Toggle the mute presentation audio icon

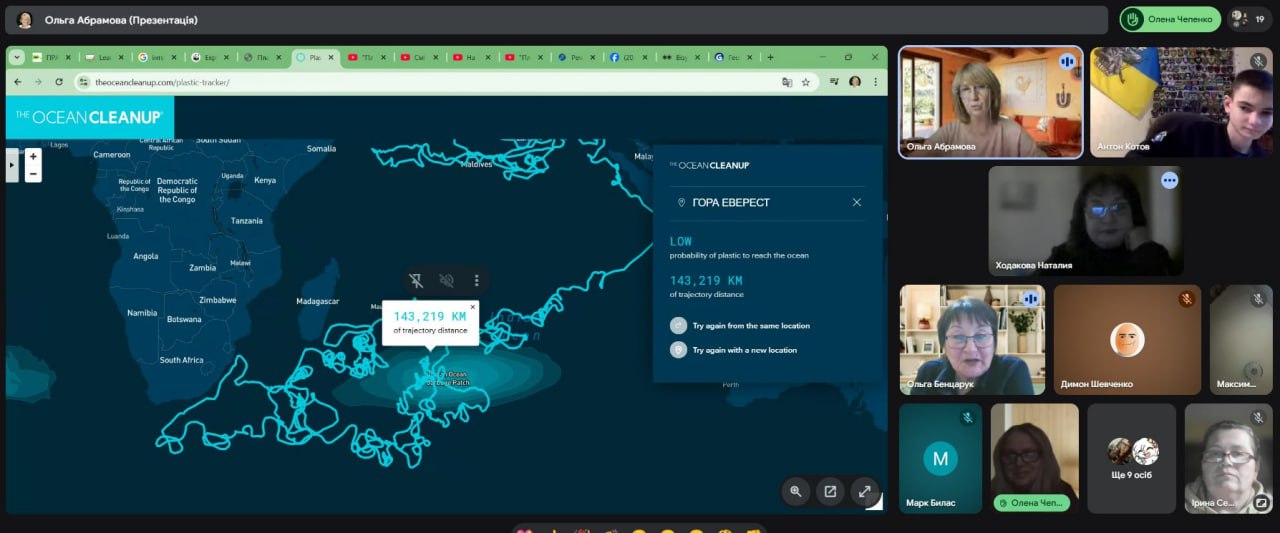point(446,281)
